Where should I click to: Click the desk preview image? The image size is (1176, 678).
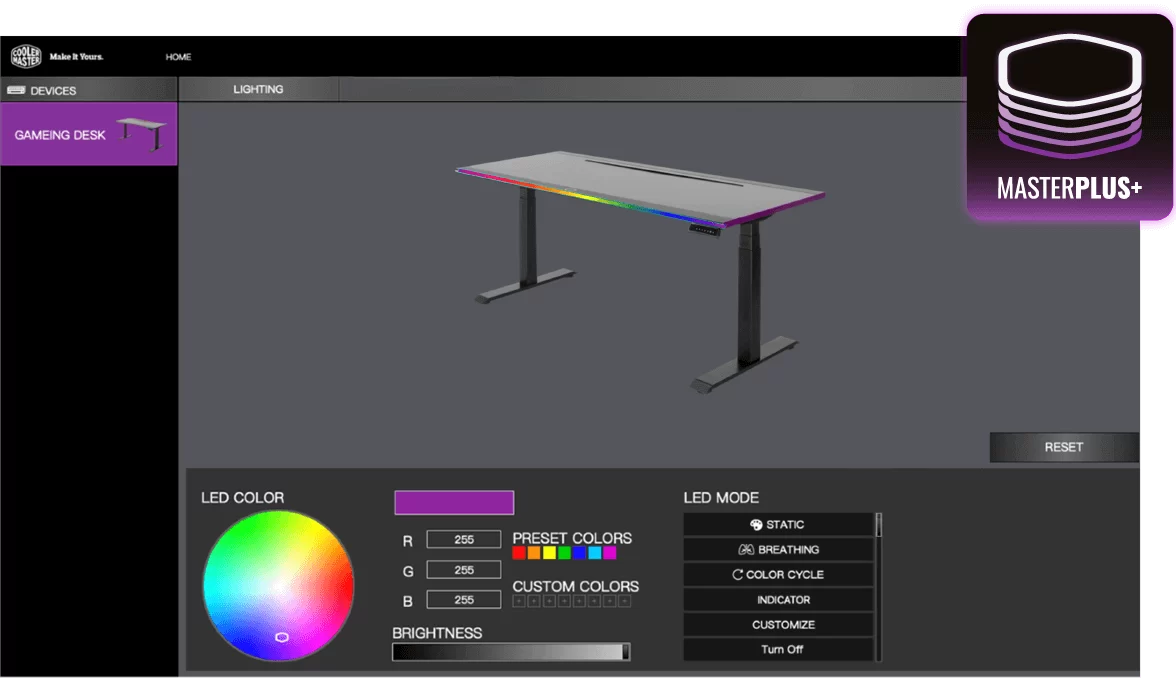click(x=640, y=270)
